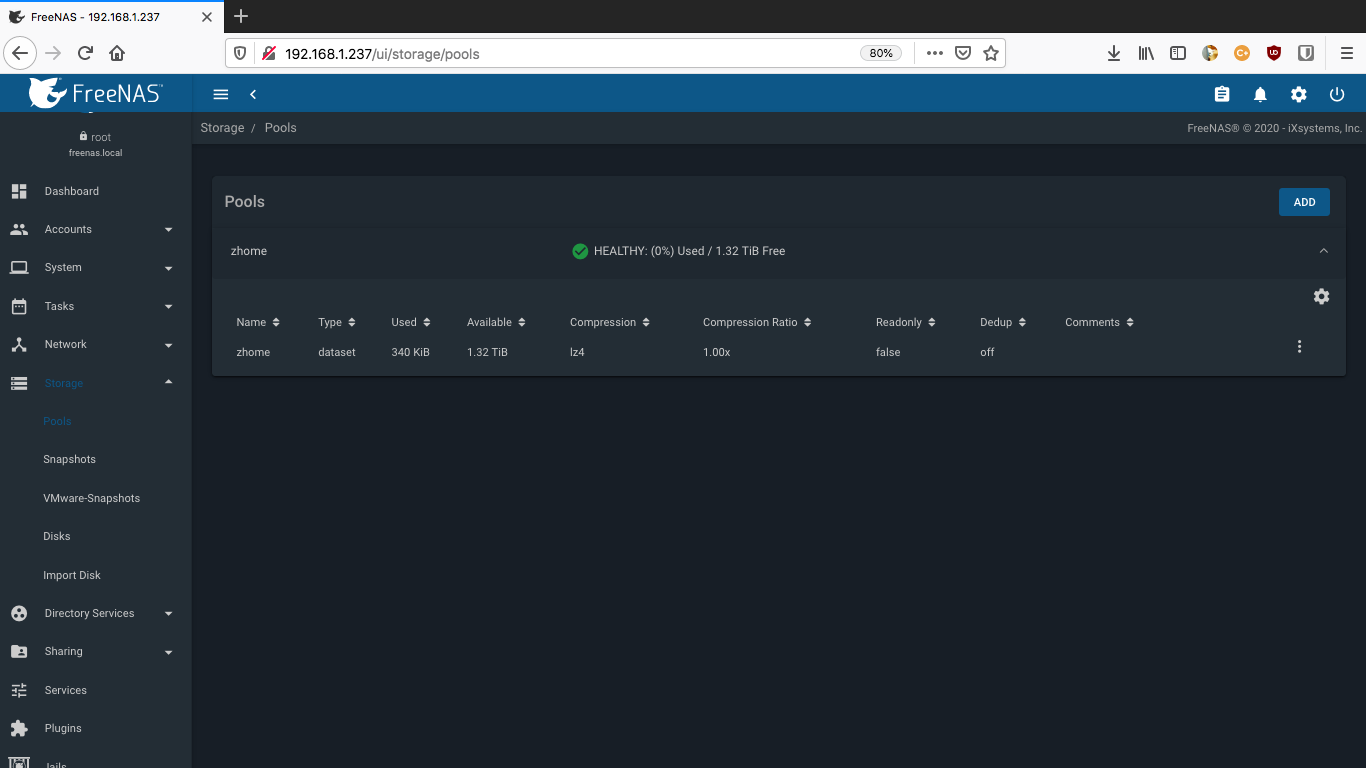Sort by the Name column header
The width and height of the screenshot is (1366, 768).
258,322
